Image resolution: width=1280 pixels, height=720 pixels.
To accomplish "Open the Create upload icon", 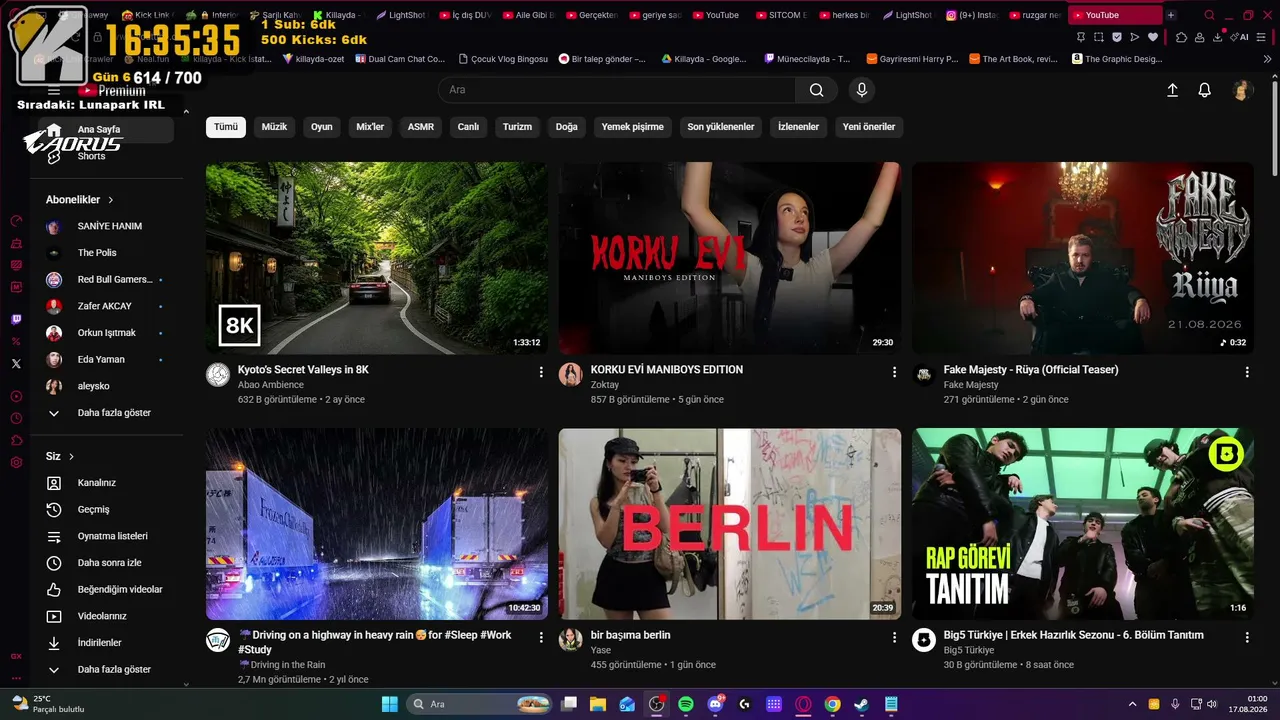I will [1173, 90].
